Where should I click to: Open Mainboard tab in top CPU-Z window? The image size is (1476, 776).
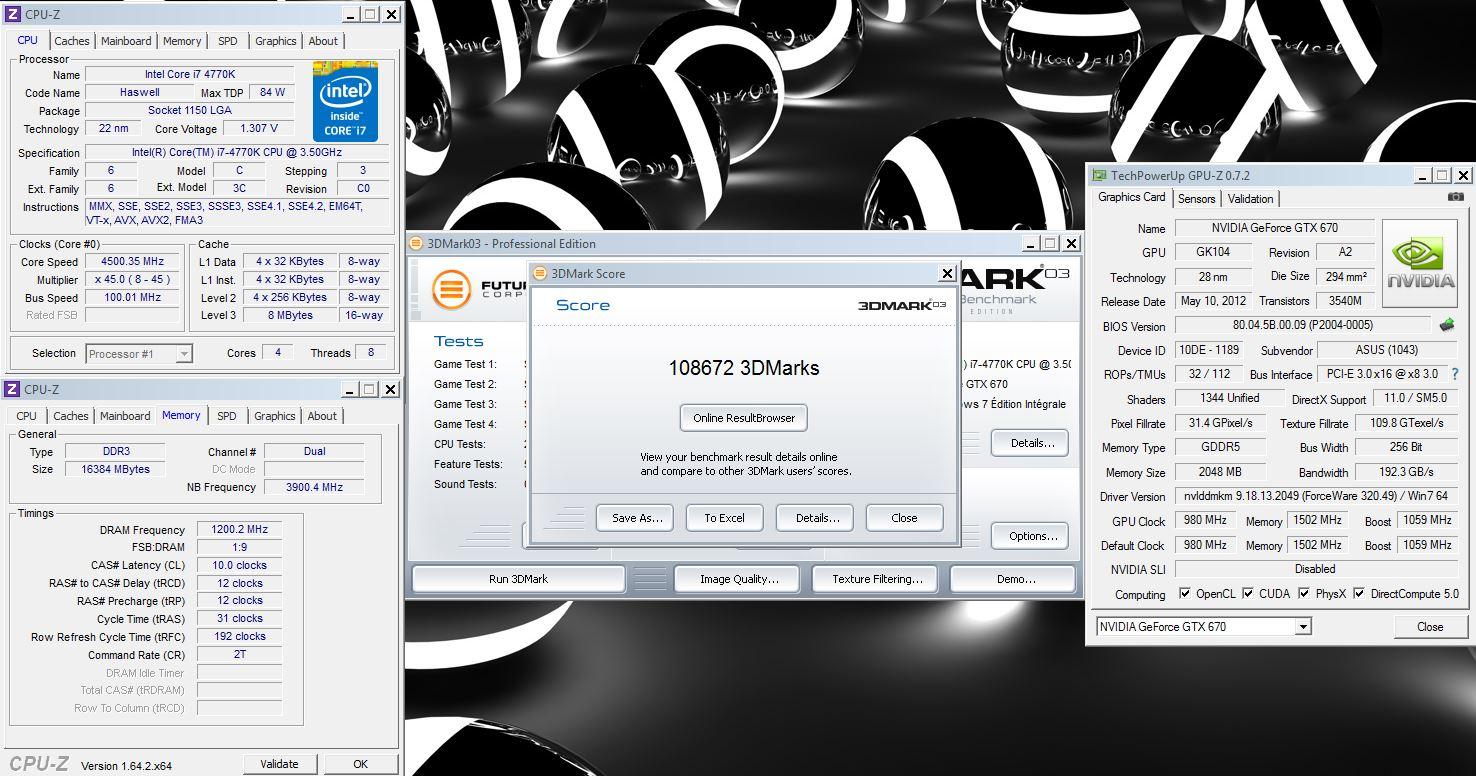pos(126,41)
